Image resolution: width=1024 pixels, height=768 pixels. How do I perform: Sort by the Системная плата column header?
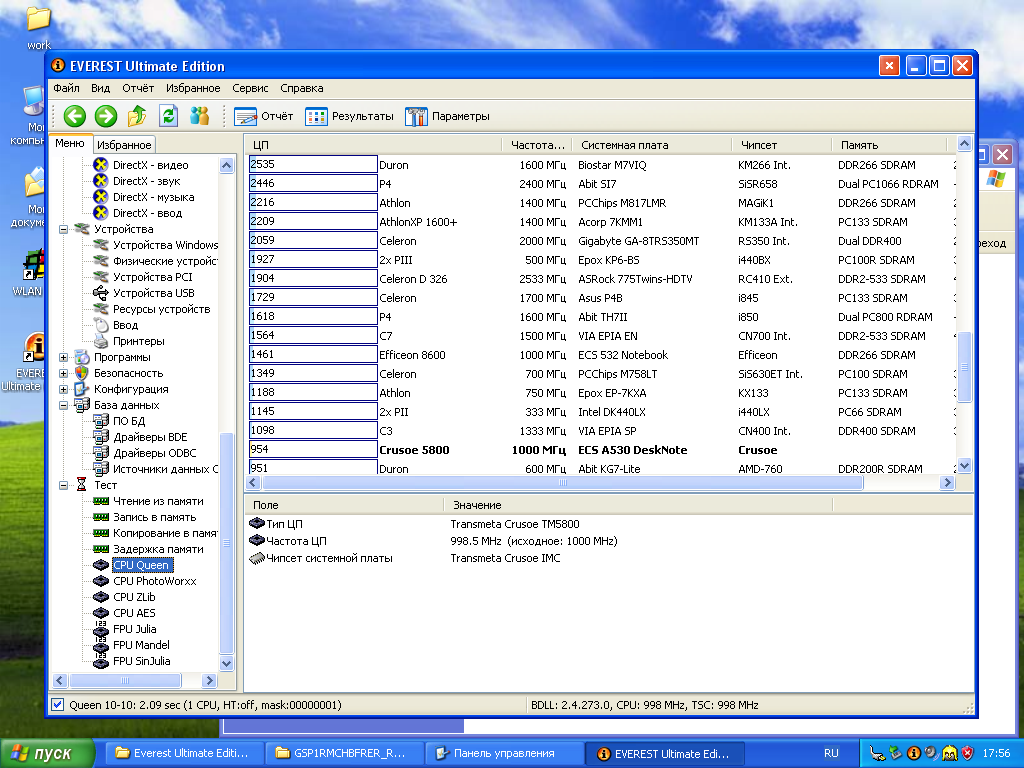click(x=652, y=145)
